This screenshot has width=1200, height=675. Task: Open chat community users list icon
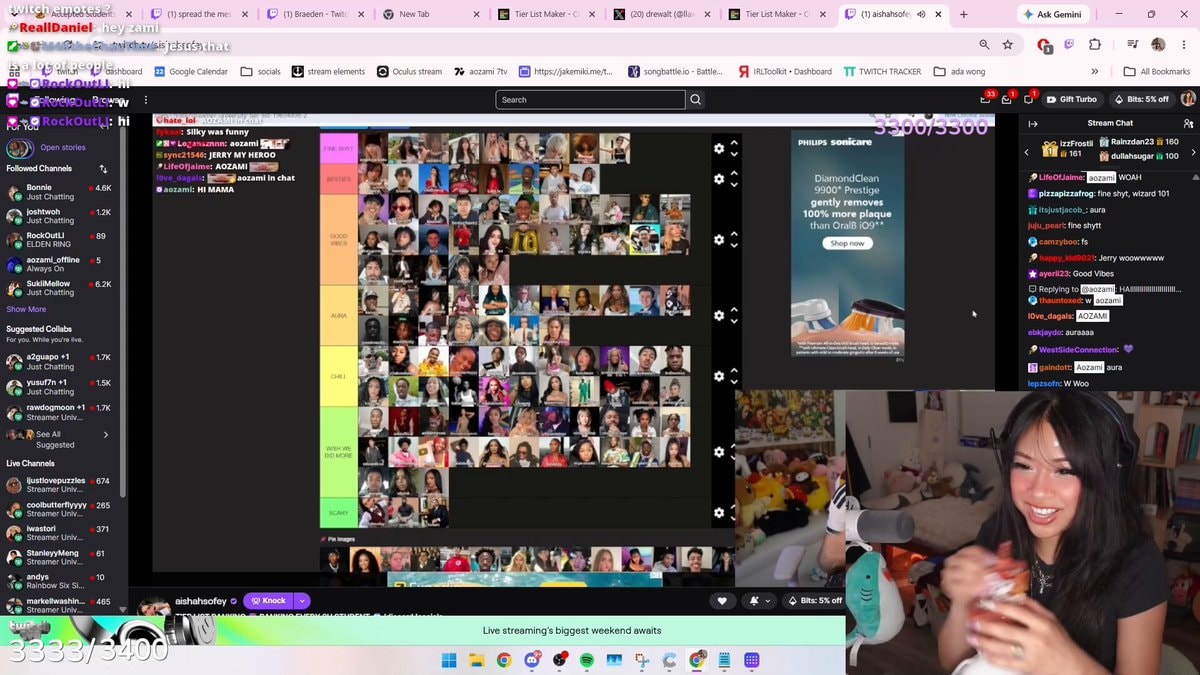(x=1188, y=124)
